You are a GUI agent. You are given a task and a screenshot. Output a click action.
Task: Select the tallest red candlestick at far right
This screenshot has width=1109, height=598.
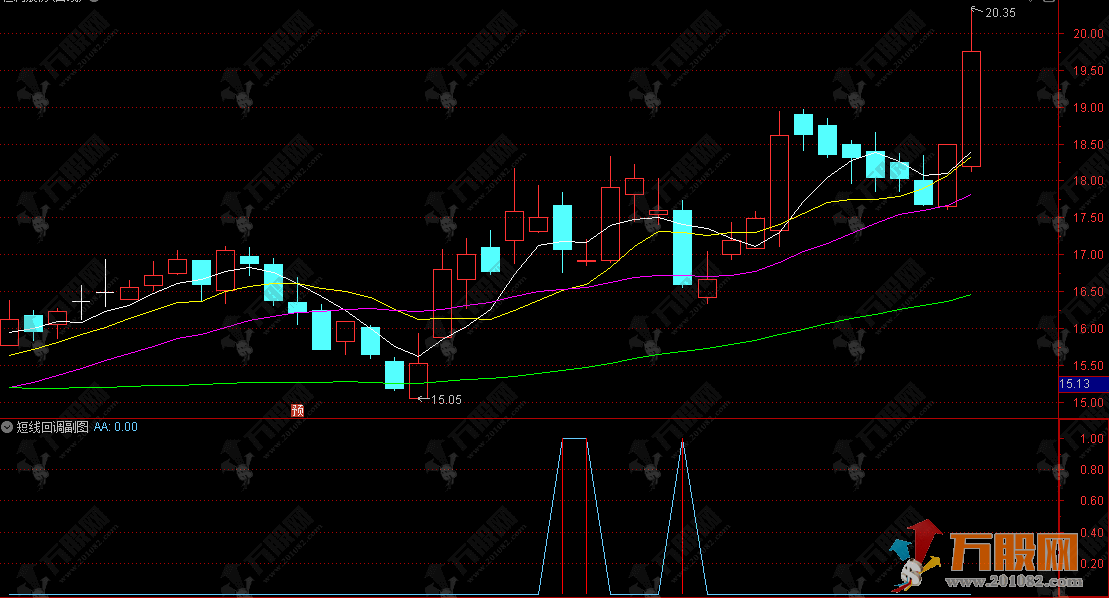[x=971, y=108]
